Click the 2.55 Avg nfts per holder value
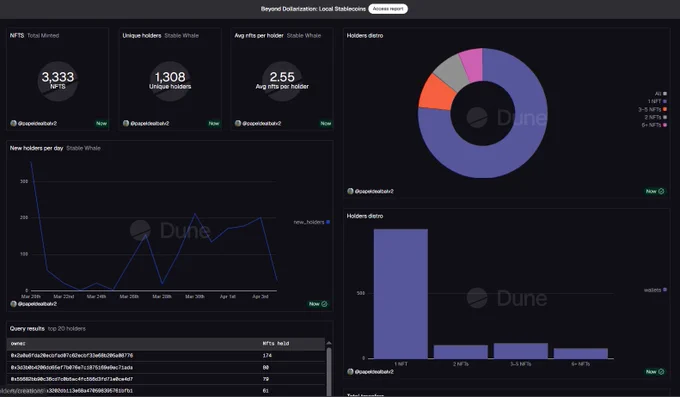This screenshot has width=680, height=397. 282,77
